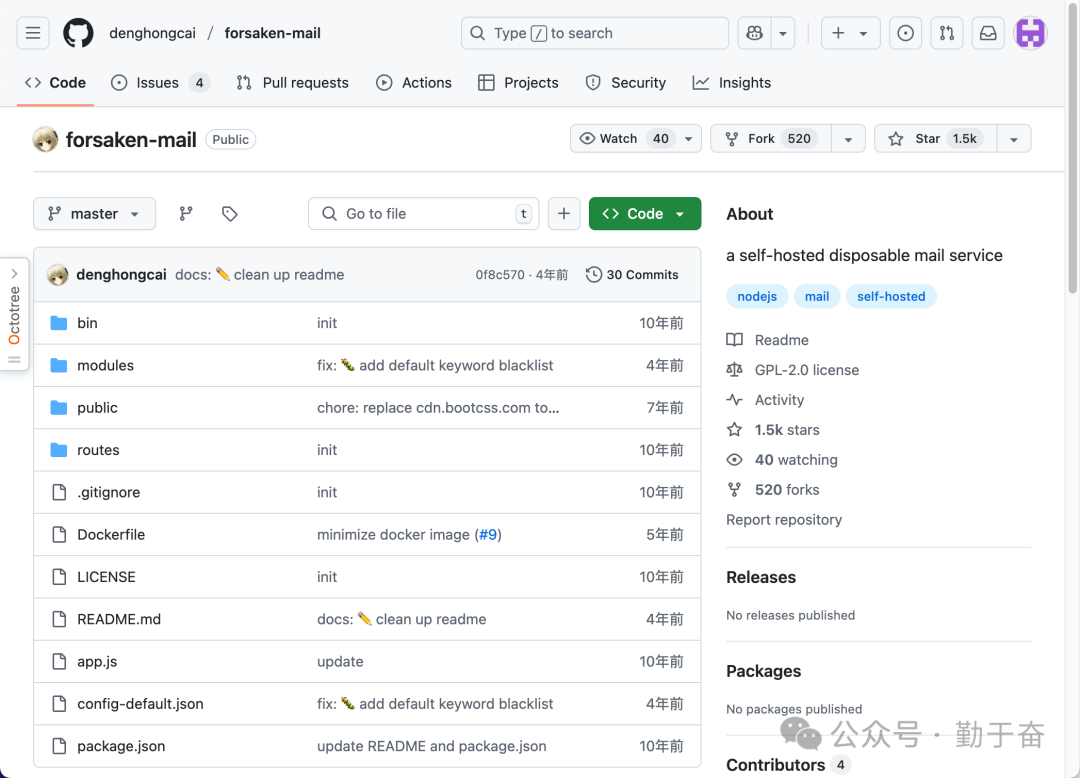The image size is (1080, 778).
Task: View the 30 Commits history
Action: tap(632, 275)
